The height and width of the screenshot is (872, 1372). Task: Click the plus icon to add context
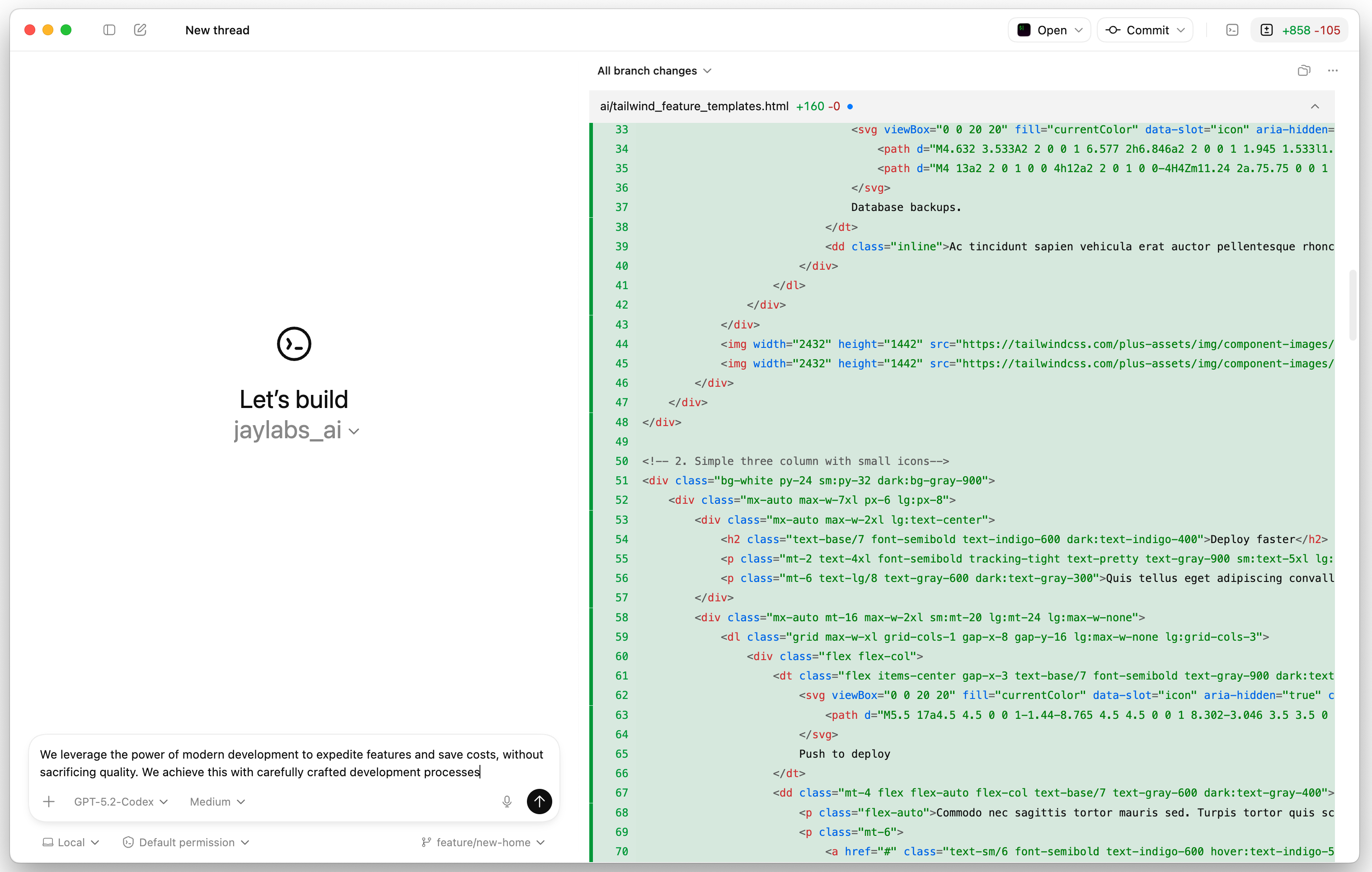tap(49, 802)
